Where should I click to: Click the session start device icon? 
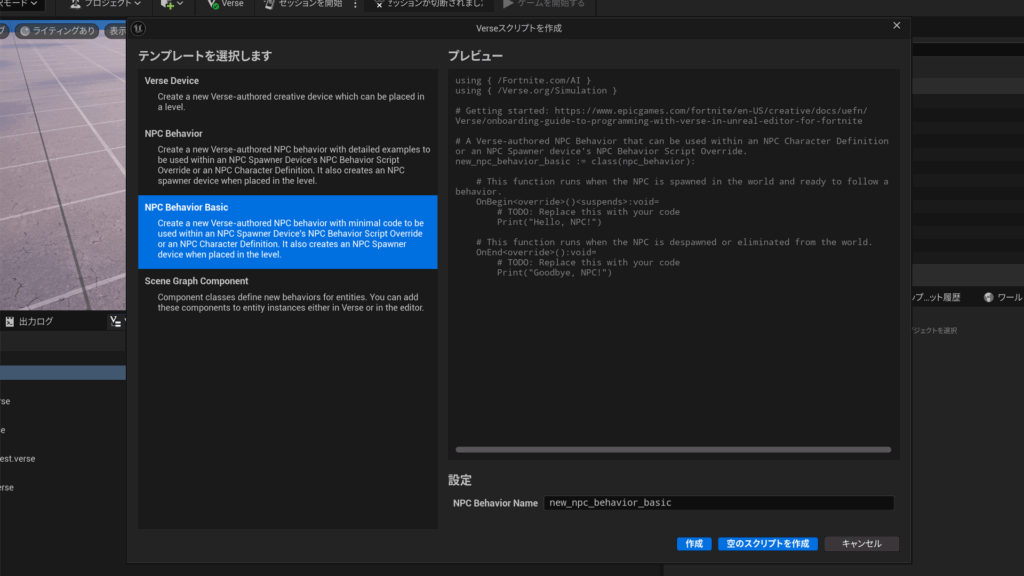[269, 4]
